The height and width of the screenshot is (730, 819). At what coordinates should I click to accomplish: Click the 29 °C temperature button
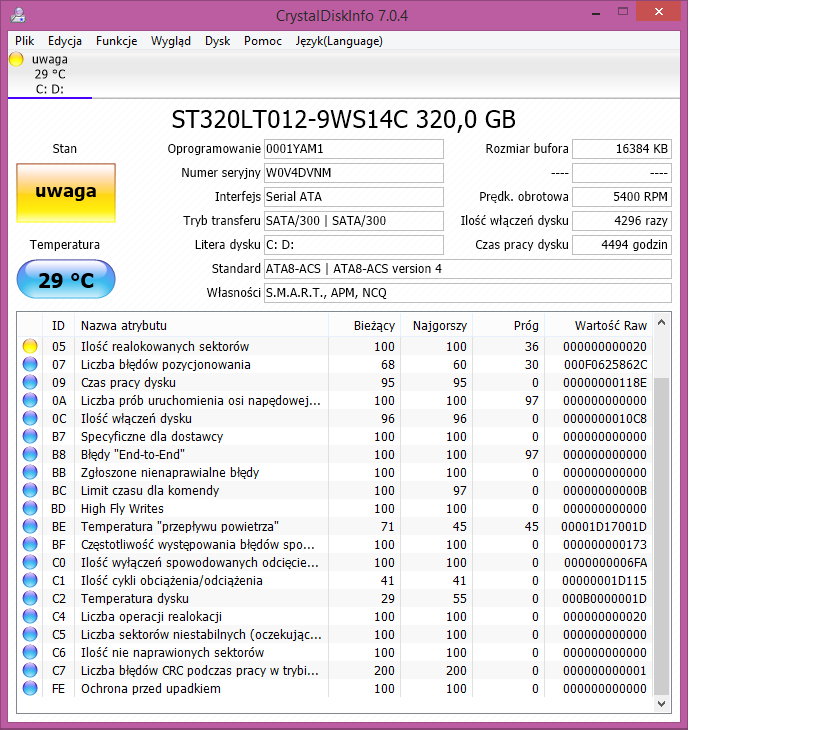66,279
